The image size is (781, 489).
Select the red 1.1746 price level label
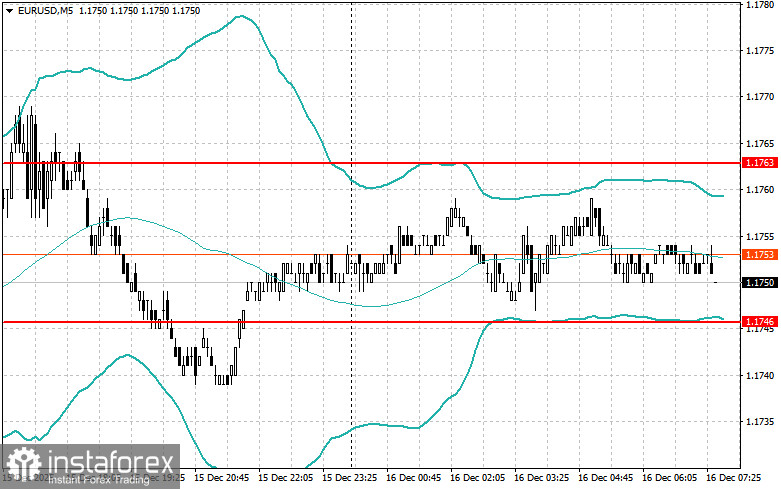[760, 321]
